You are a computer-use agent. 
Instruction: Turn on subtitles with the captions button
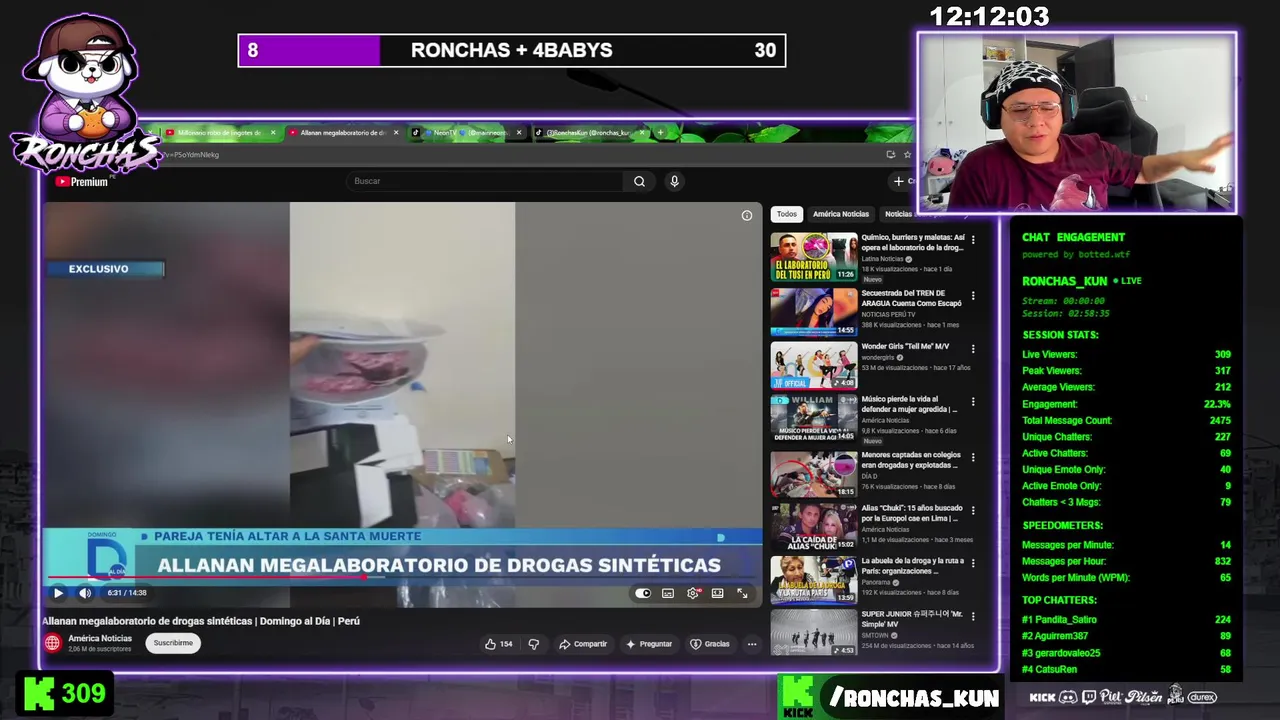668,593
